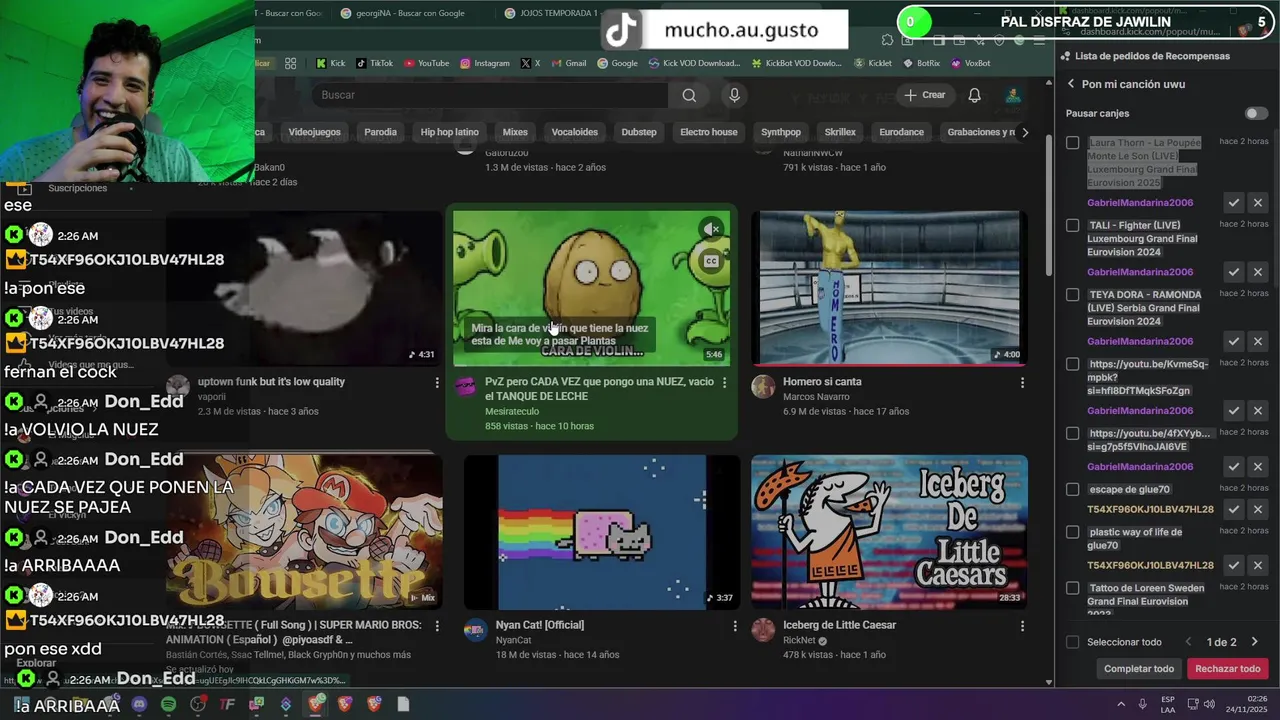Open the Mesirateculo channel link
1280x720 pixels.
click(x=513, y=410)
